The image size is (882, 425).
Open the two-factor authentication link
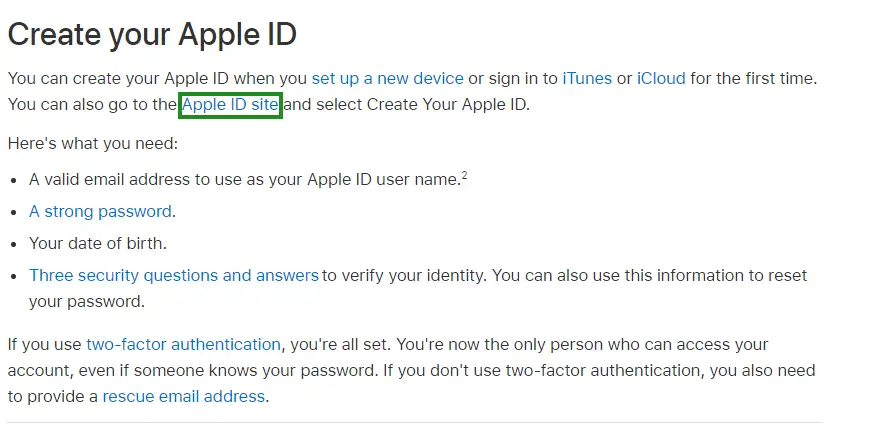[183, 344]
